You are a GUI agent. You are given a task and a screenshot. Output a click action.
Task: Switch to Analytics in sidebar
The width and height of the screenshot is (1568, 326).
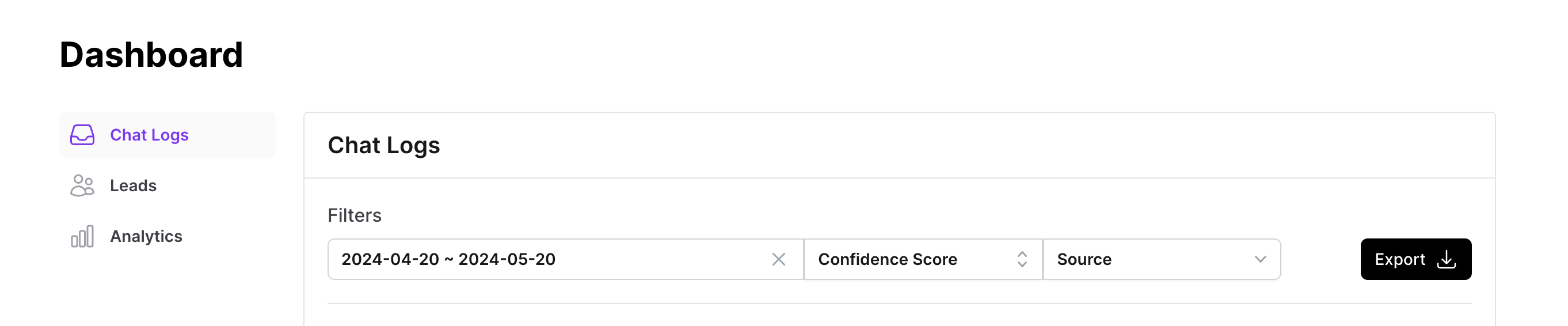168,236
